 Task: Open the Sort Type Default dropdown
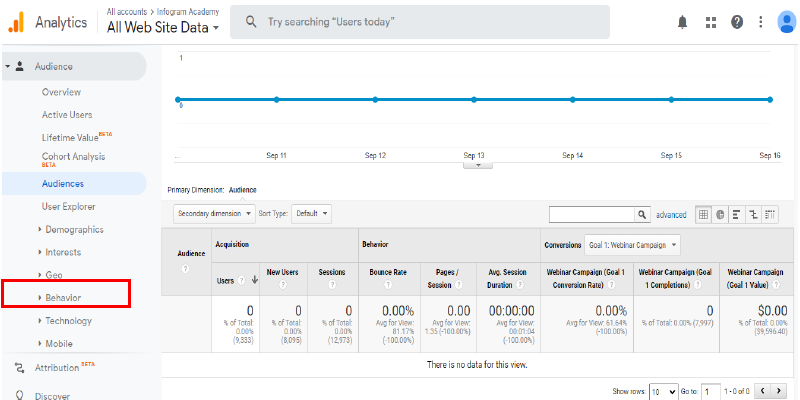click(311, 214)
